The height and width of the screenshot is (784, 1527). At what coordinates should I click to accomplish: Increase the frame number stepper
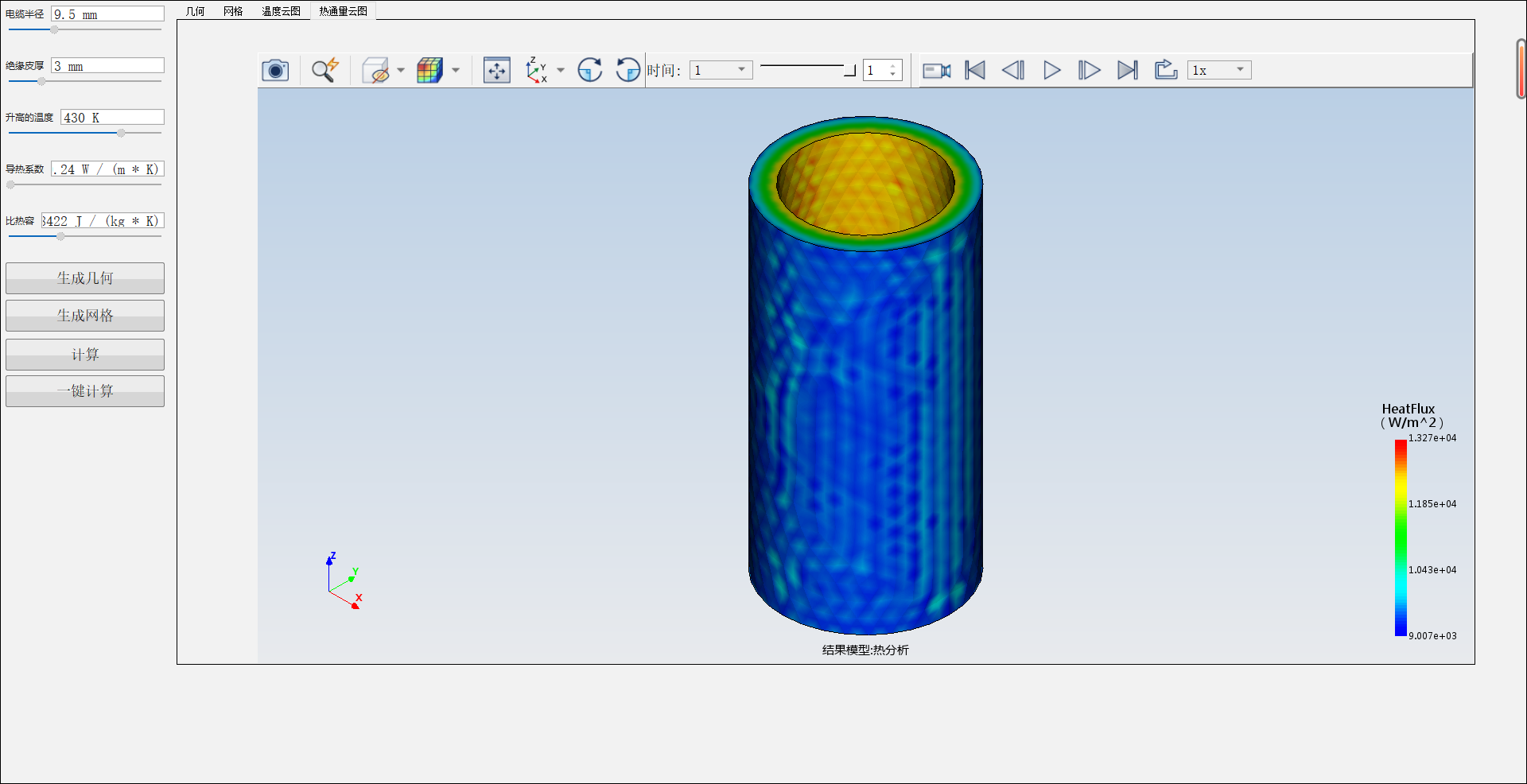tap(893, 66)
